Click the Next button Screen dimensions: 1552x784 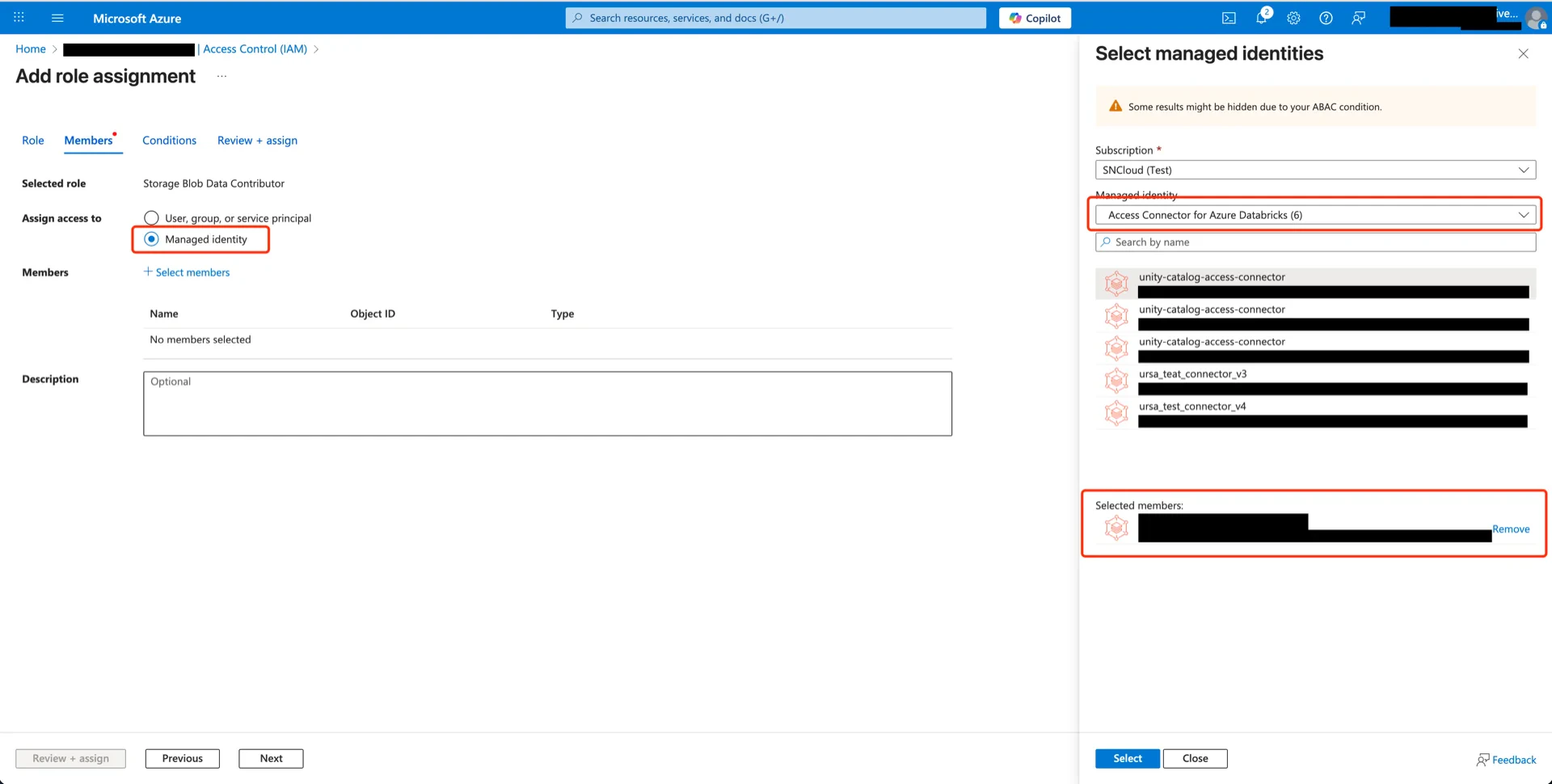point(271,758)
